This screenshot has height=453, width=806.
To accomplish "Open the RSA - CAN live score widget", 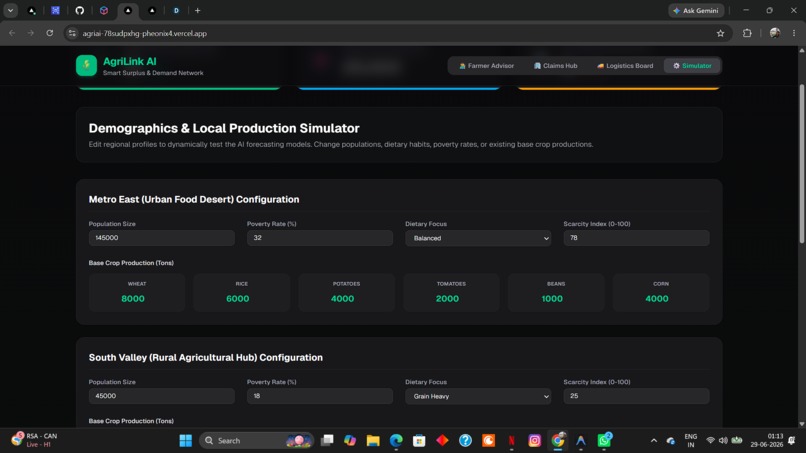I will 35,440.
